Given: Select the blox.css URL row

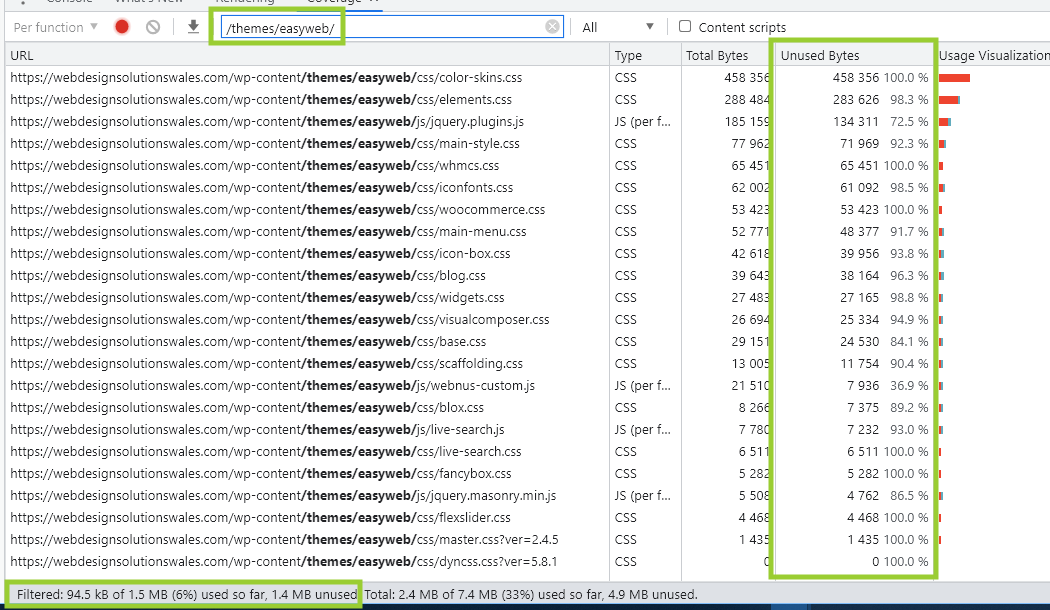Looking at the screenshot, I should pos(528,407).
